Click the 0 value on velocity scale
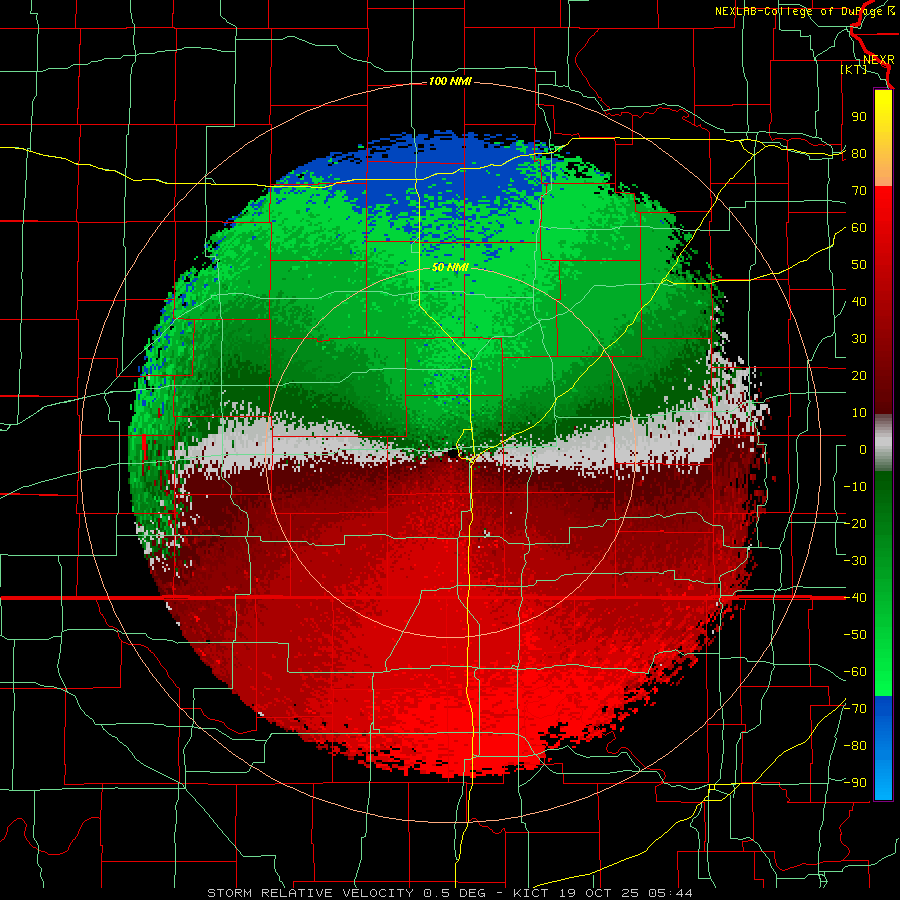The width and height of the screenshot is (900, 900). (x=863, y=450)
